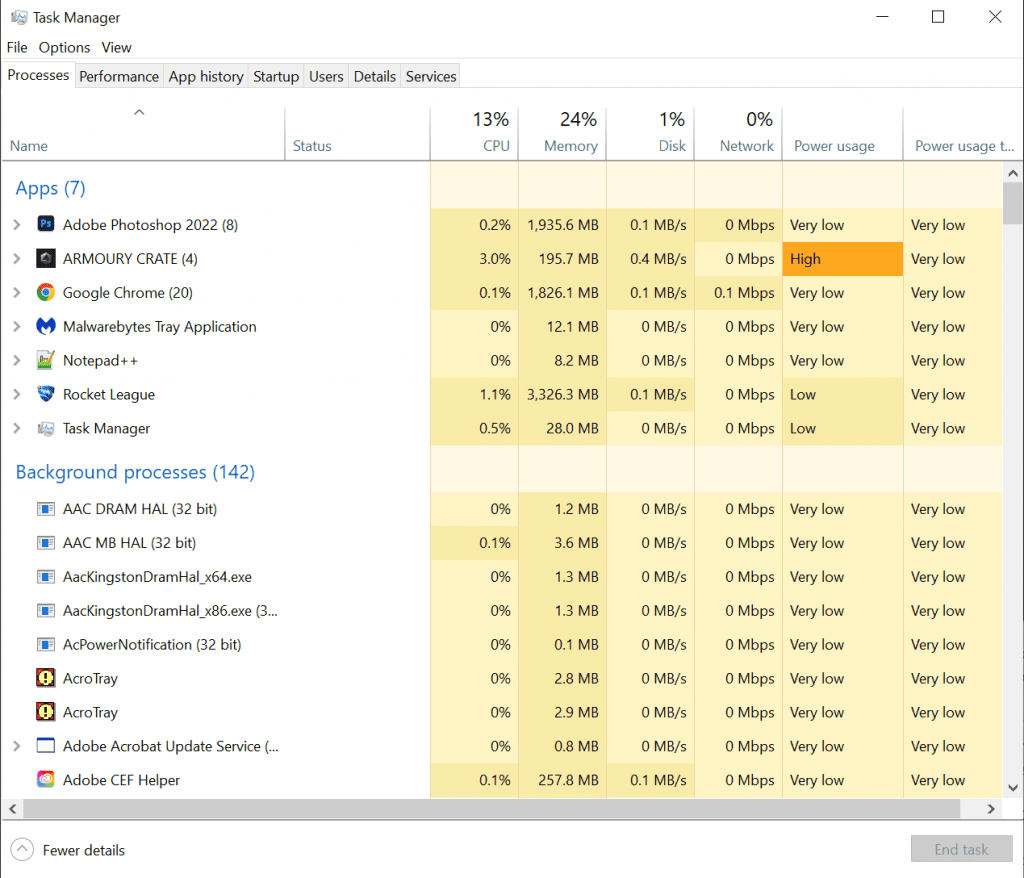The width and height of the screenshot is (1024, 878).
Task: Expand the Notepad++ process row
Action: 17,361
